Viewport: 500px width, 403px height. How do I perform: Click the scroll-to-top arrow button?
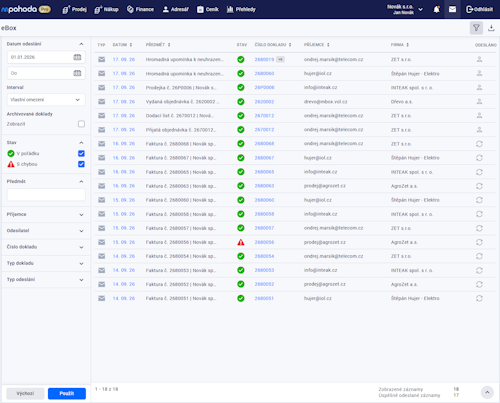point(487,392)
